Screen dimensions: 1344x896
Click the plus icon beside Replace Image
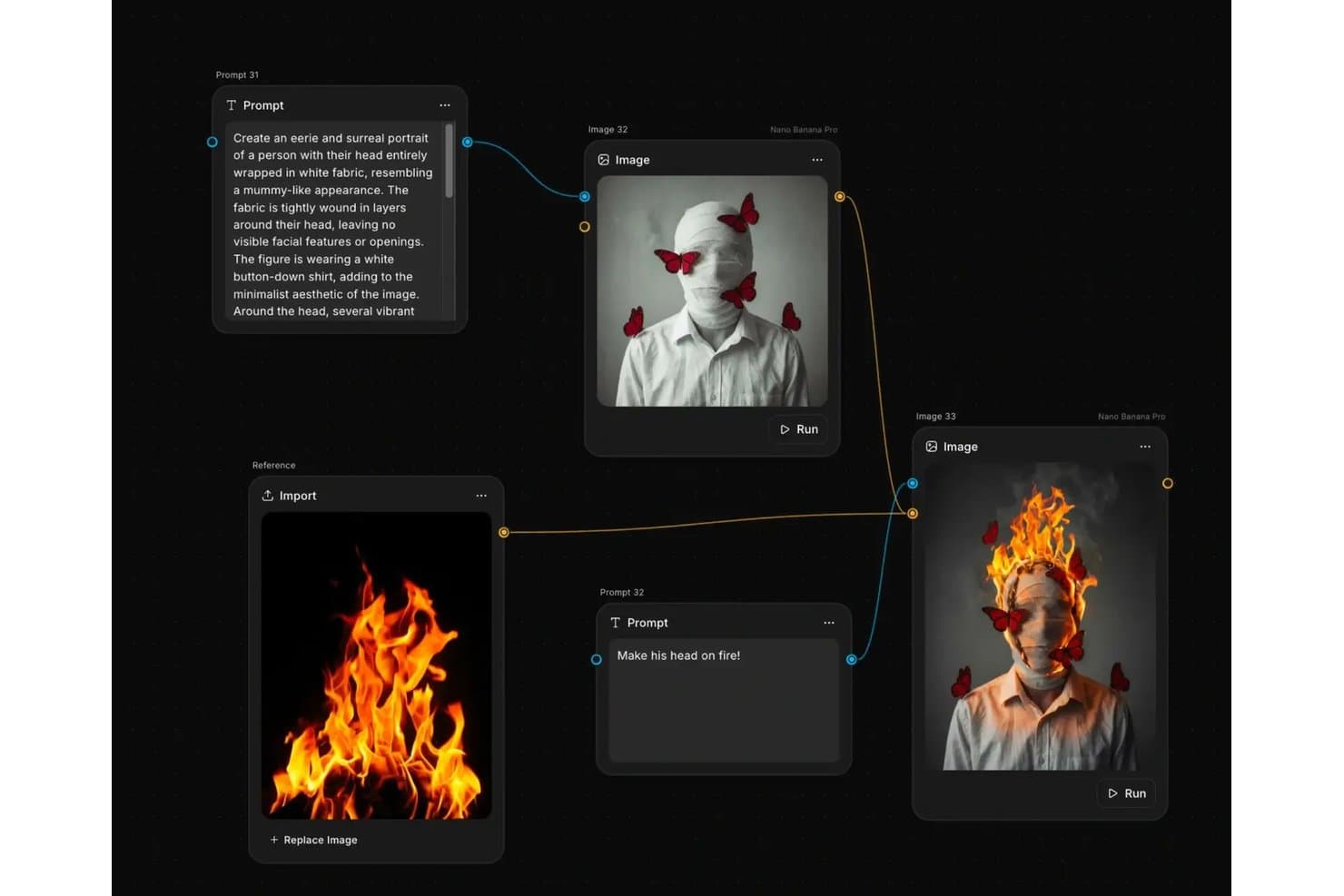[x=274, y=840]
